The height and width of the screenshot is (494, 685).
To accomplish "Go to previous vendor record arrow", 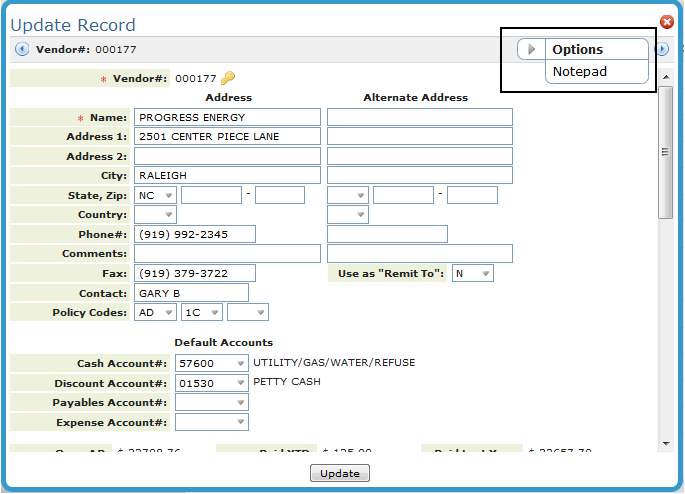I will 22,49.
